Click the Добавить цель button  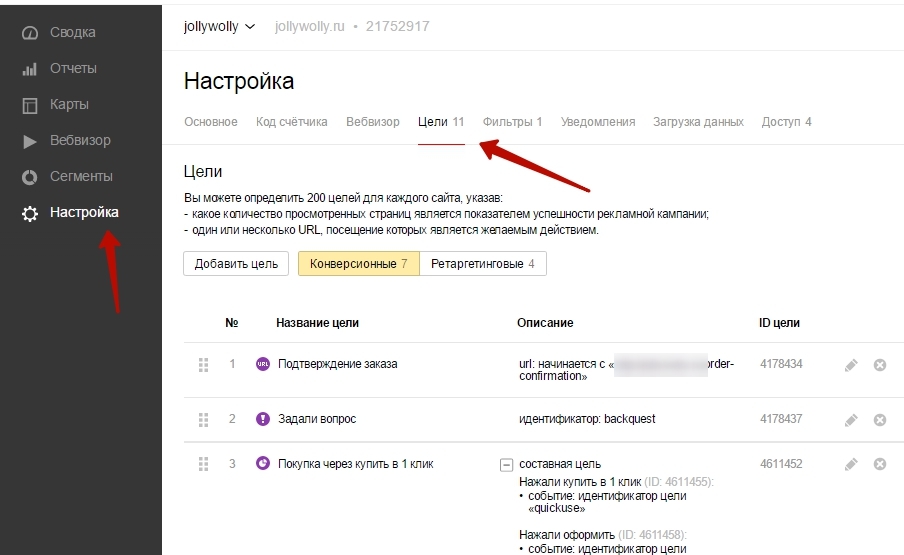[x=236, y=263]
